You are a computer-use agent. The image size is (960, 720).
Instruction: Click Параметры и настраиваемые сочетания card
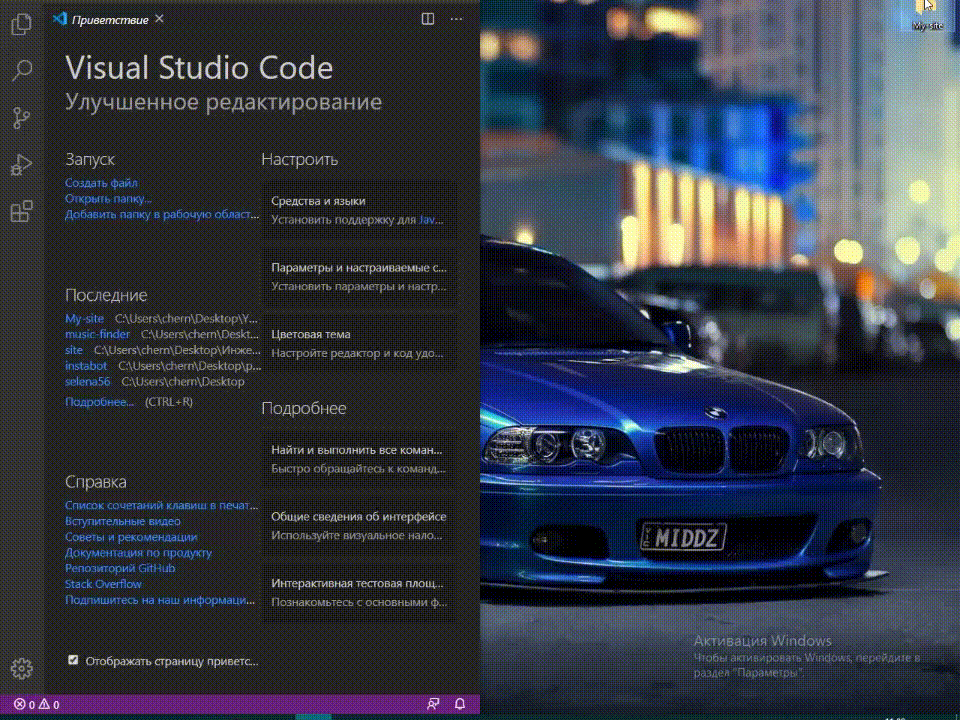[360, 277]
